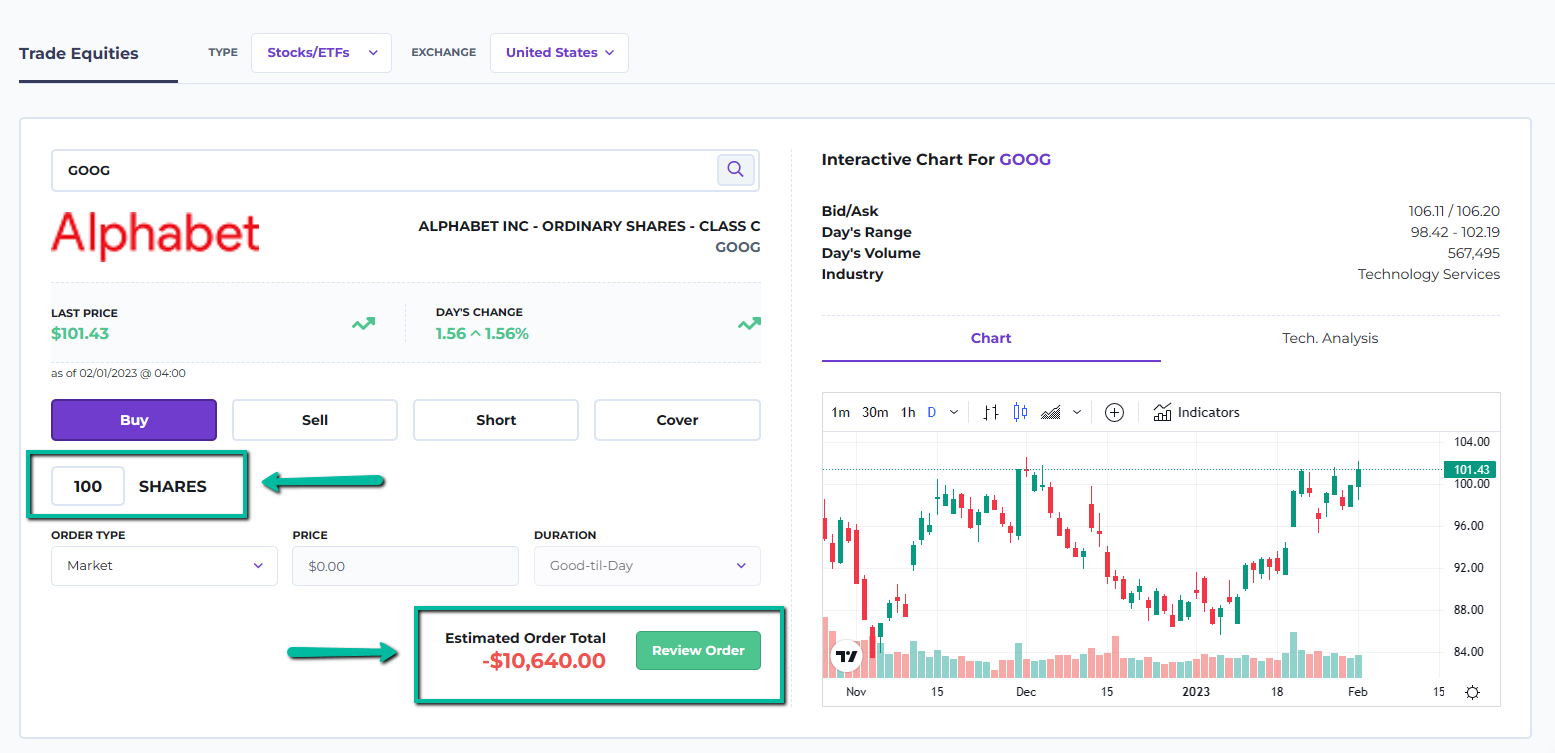Viewport: 1555px width, 753px height.
Task: Open the United States exchange dropdown
Action: point(559,53)
